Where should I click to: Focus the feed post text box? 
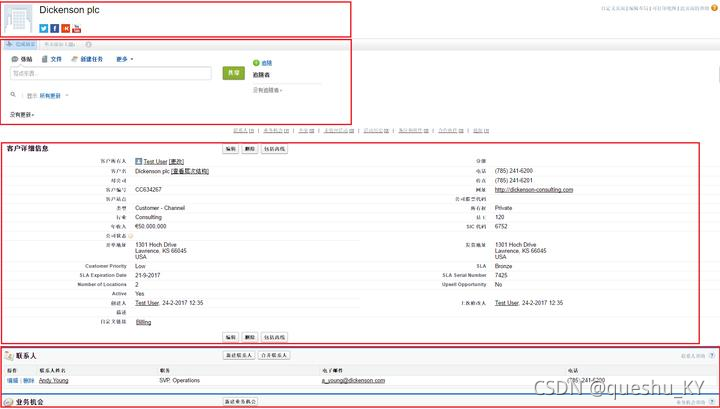[111, 73]
